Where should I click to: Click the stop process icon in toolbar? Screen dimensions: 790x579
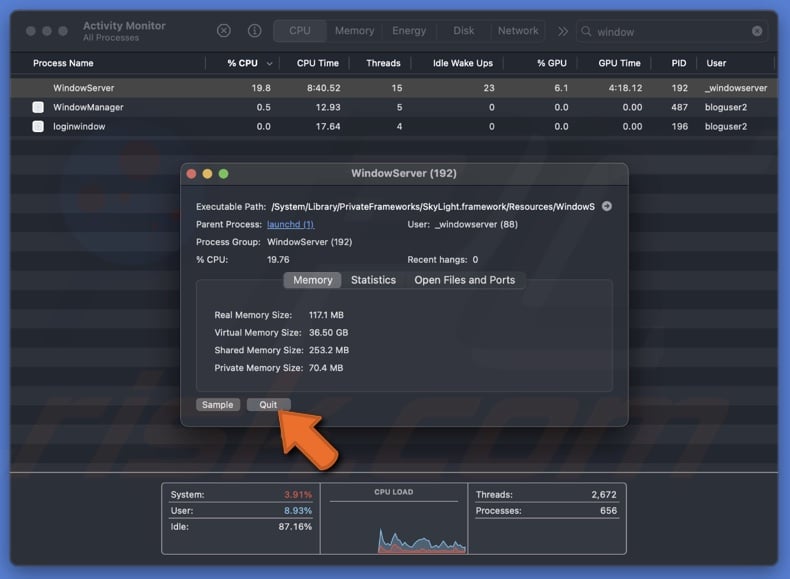(x=224, y=31)
